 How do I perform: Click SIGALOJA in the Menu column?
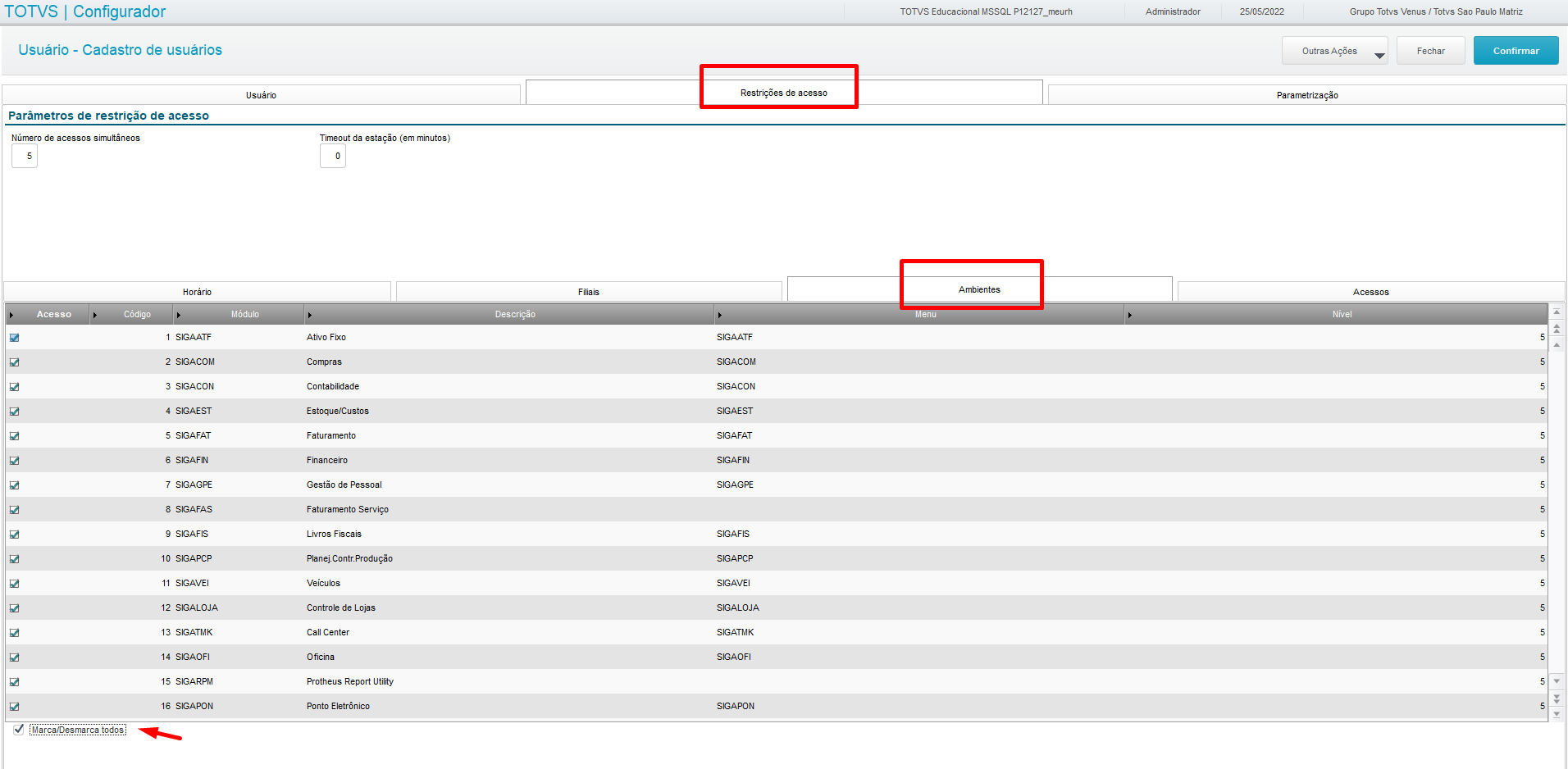[x=738, y=607]
